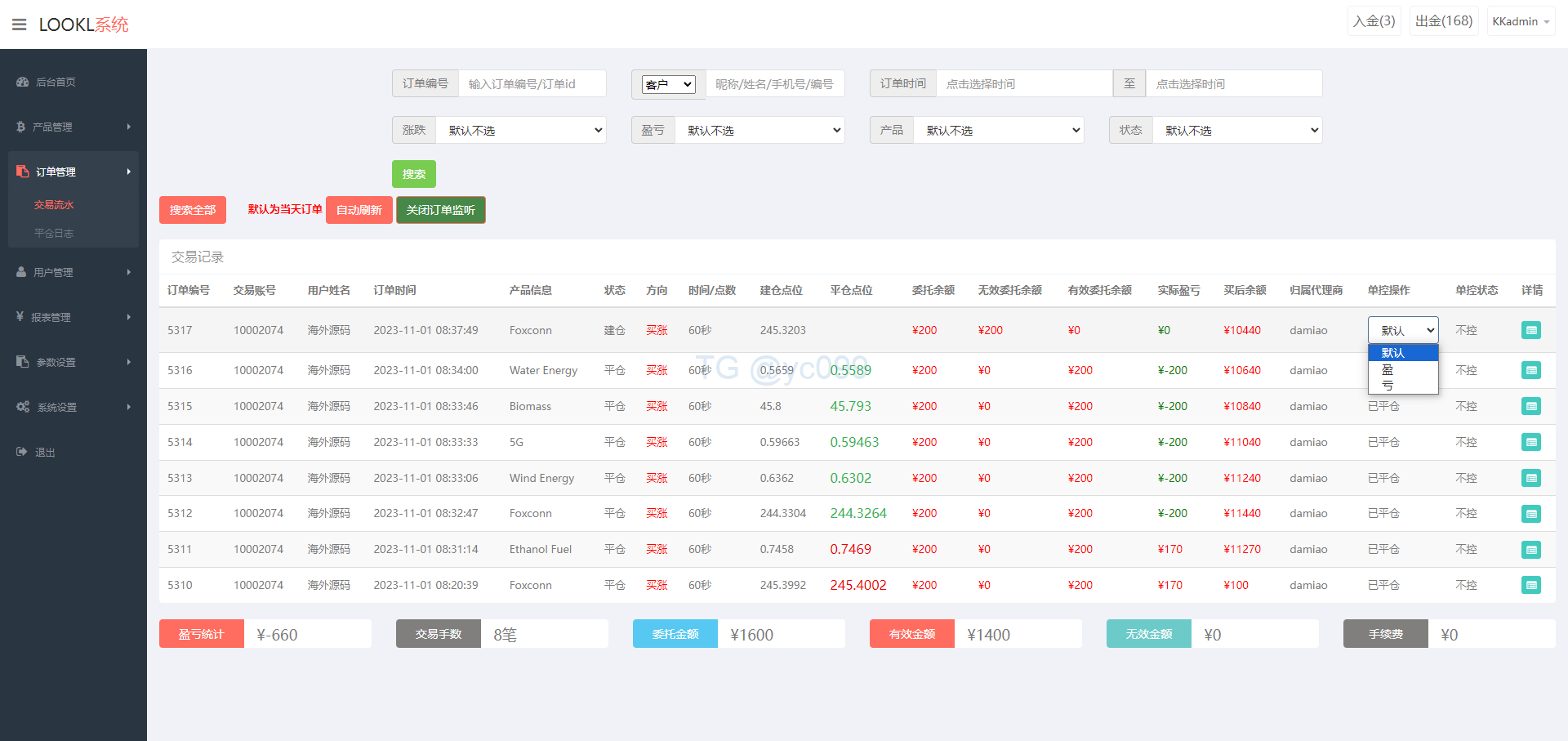Expand the KKadmin user dropdown
The height and width of the screenshot is (741, 1568).
tap(1521, 21)
